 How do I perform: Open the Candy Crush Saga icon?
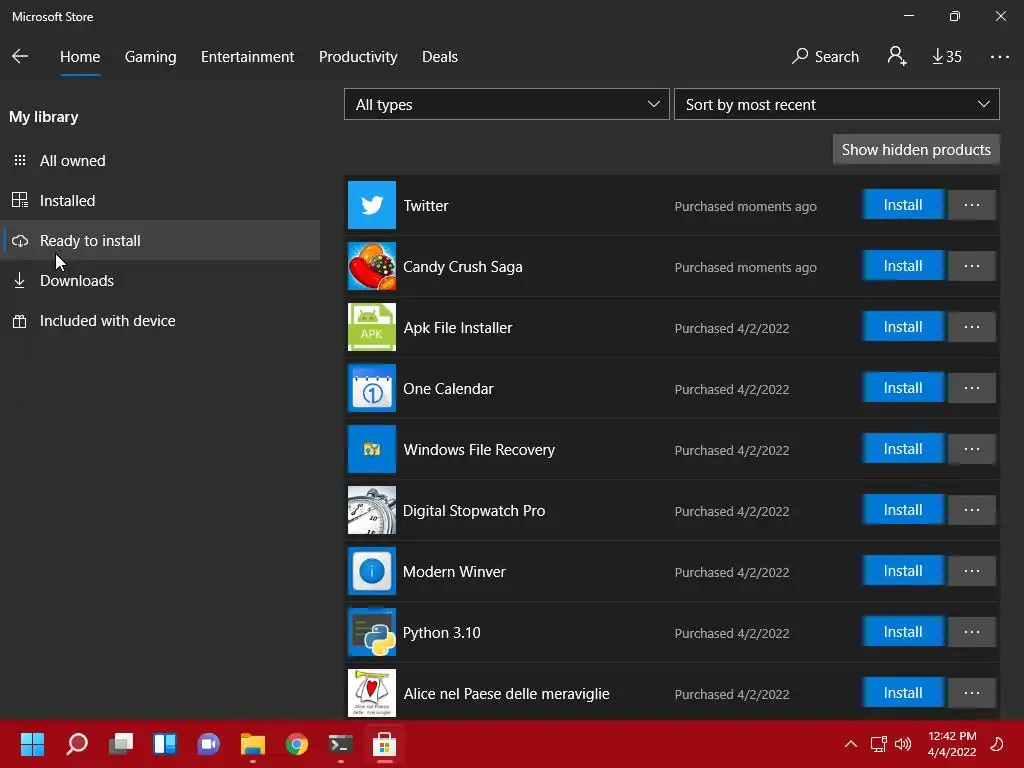click(372, 266)
